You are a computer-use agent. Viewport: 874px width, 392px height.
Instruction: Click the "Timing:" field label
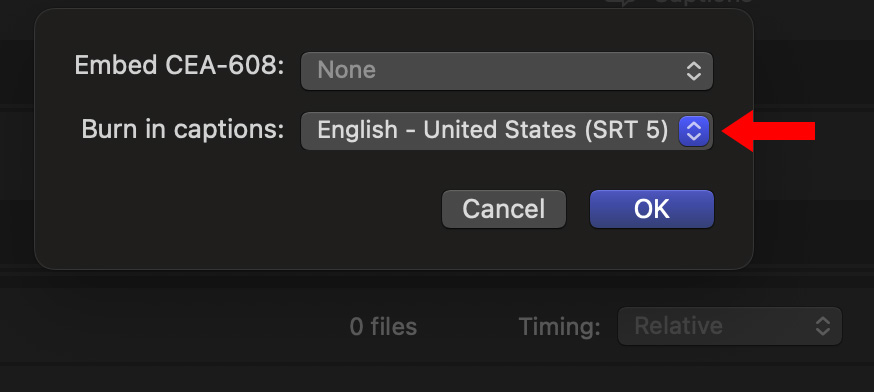(560, 327)
